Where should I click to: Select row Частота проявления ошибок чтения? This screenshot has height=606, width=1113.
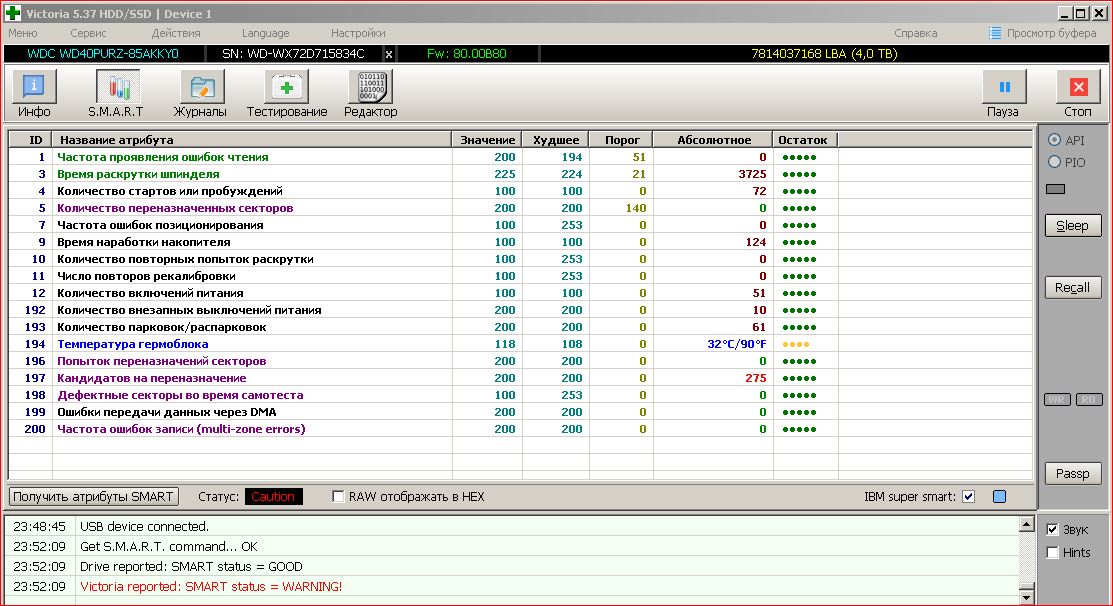click(520, 157)
